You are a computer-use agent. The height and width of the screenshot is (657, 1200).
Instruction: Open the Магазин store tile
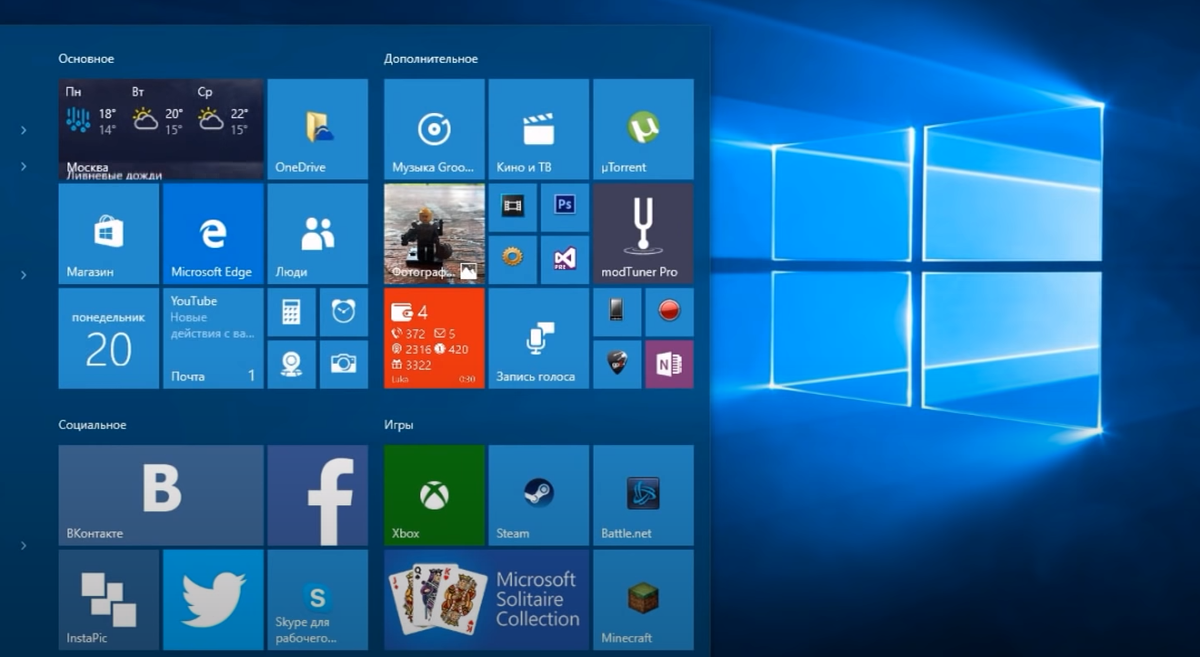click(x=109, y=233)
